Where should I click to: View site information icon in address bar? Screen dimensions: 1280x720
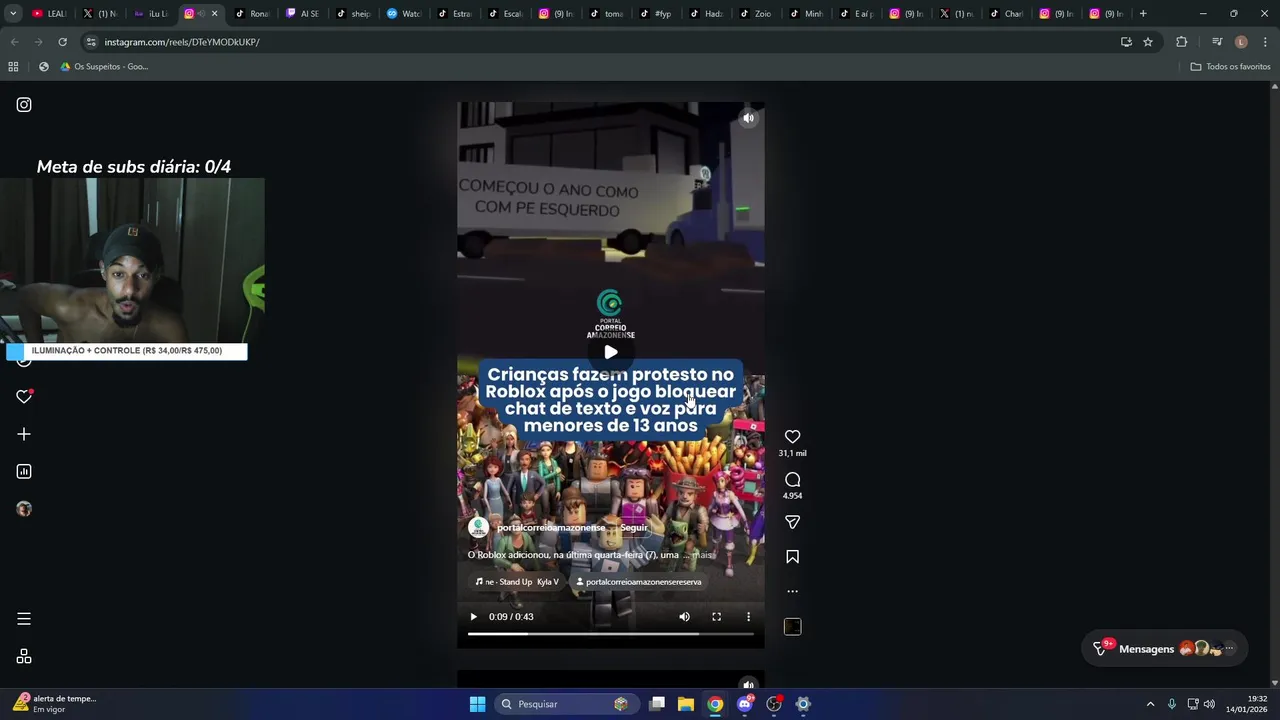click(x=91, y=42)
